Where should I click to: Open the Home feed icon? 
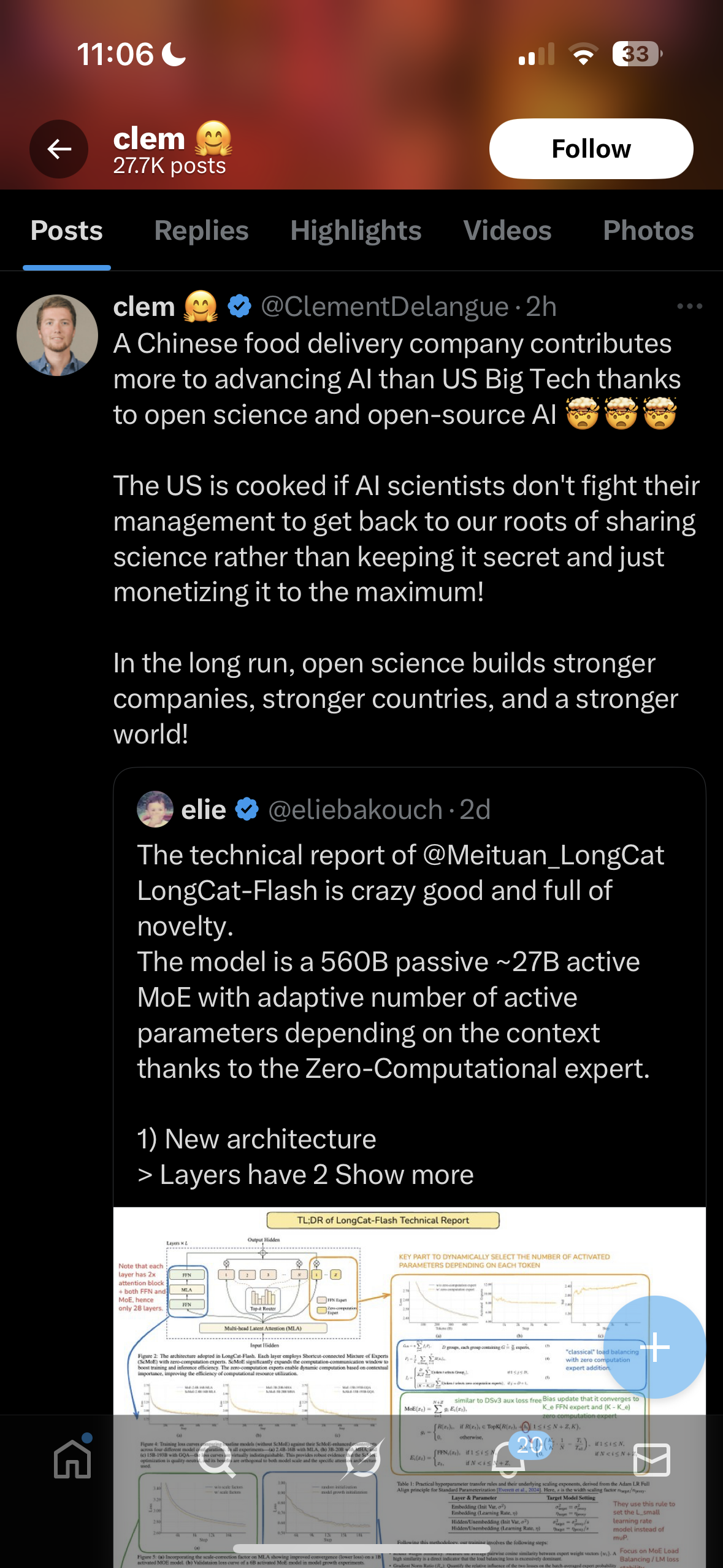click(72, 1459)
